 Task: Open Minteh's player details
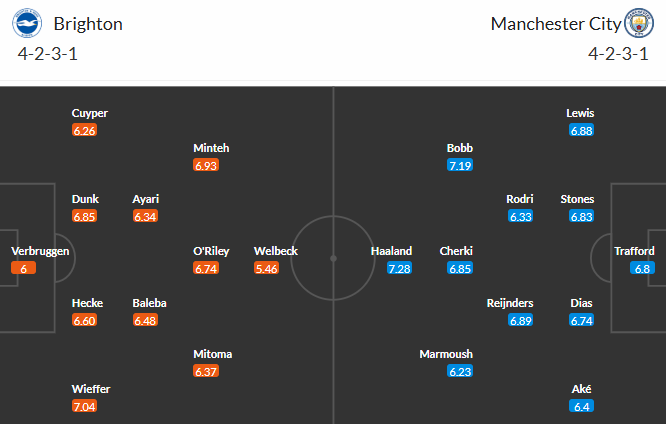click(211, 148)
